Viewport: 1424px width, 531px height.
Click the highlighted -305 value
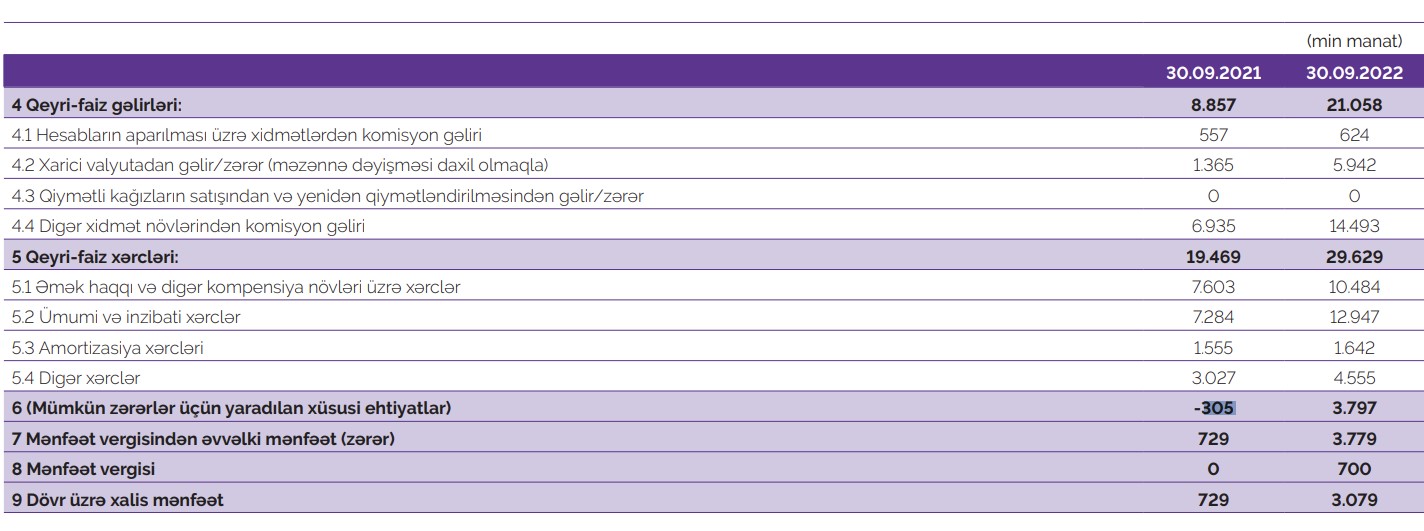pyautogui.click(x=1216, y=408)
